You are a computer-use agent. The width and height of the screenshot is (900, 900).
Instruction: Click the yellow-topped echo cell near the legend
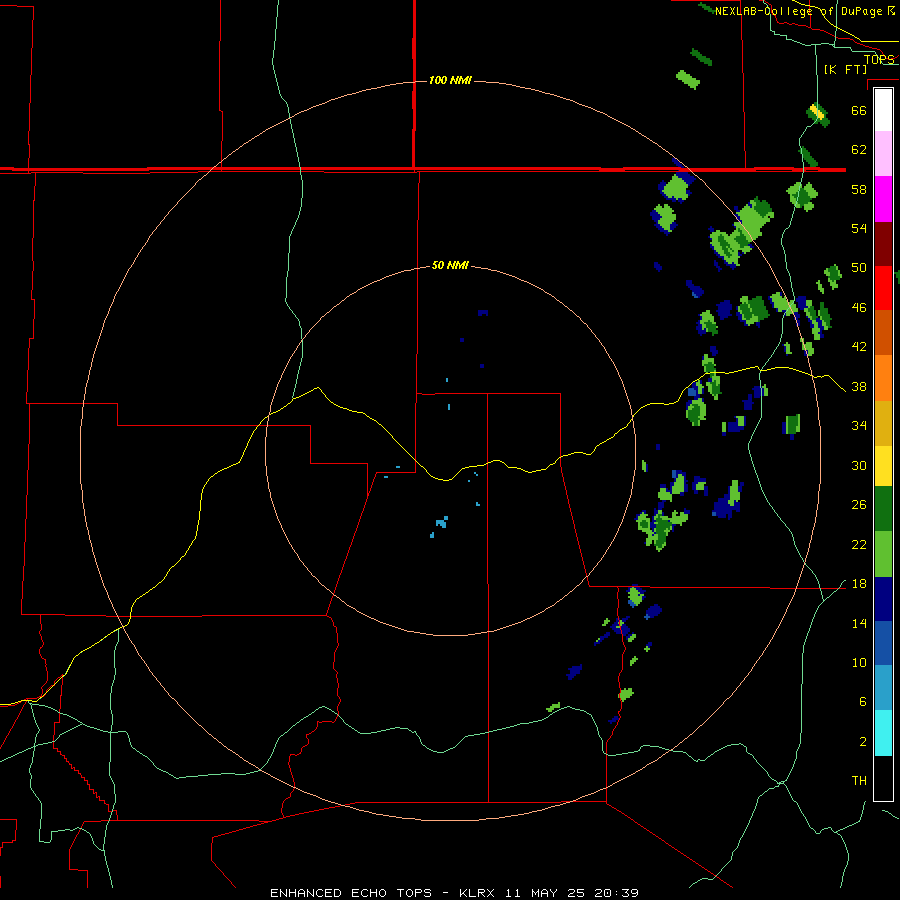(817, 112)
